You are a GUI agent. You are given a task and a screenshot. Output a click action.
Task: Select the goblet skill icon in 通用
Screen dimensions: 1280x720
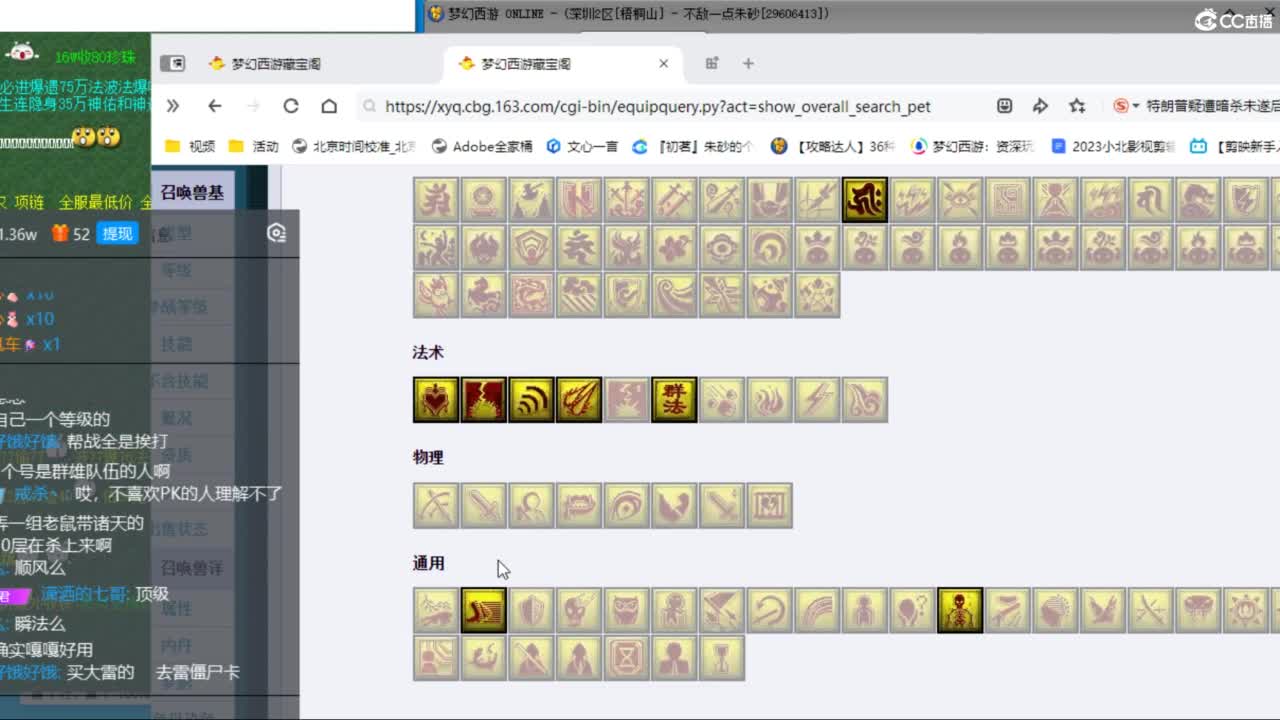point(722,658)
